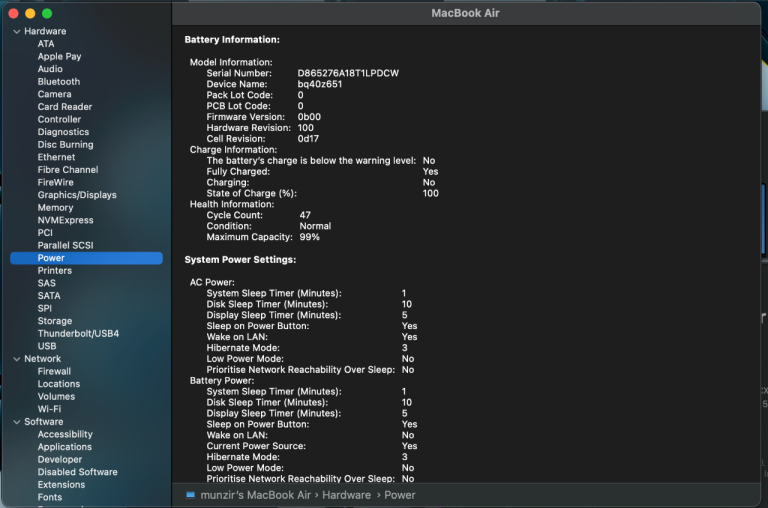Image resolution: width=768 pixels, height=508 pixels.
Task: Click the yellow minimize window button
Action: [30, 14]
